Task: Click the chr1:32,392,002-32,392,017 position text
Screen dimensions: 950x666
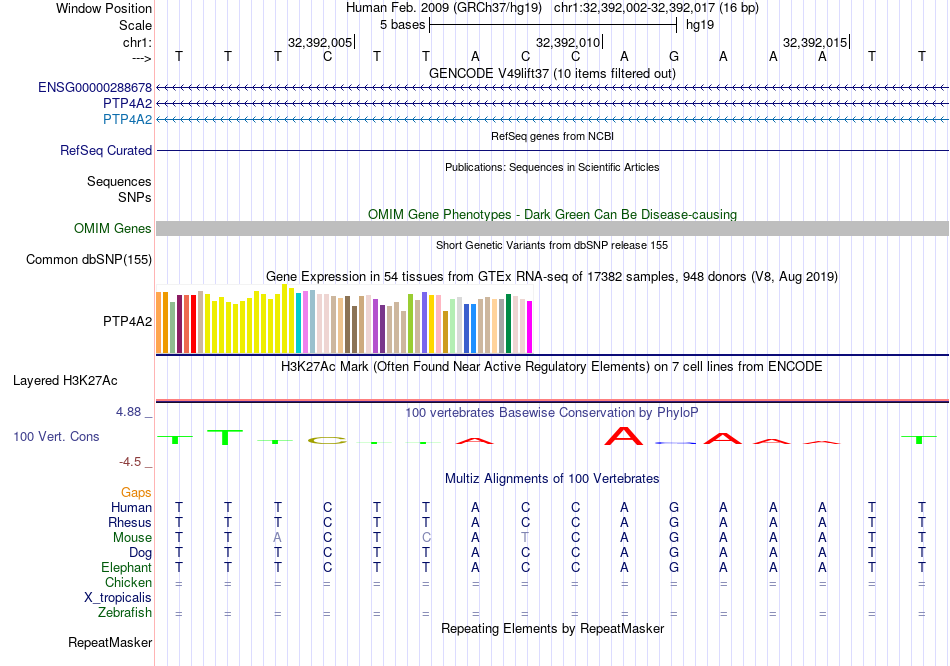Action: point(656,8)
